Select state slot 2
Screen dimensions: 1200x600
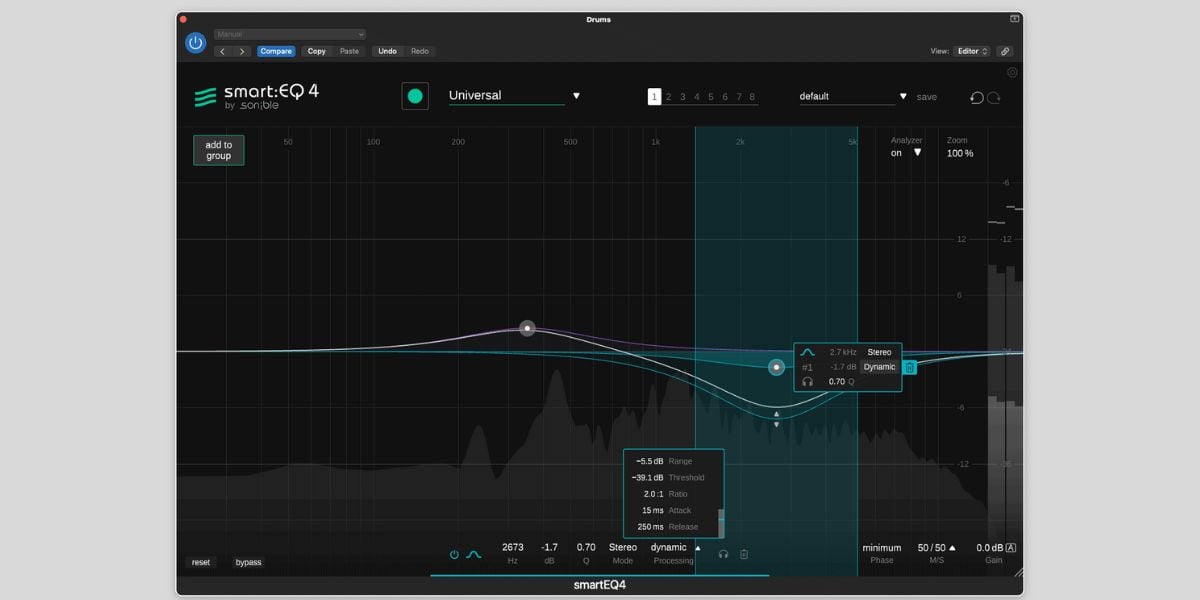pos(669,97)
